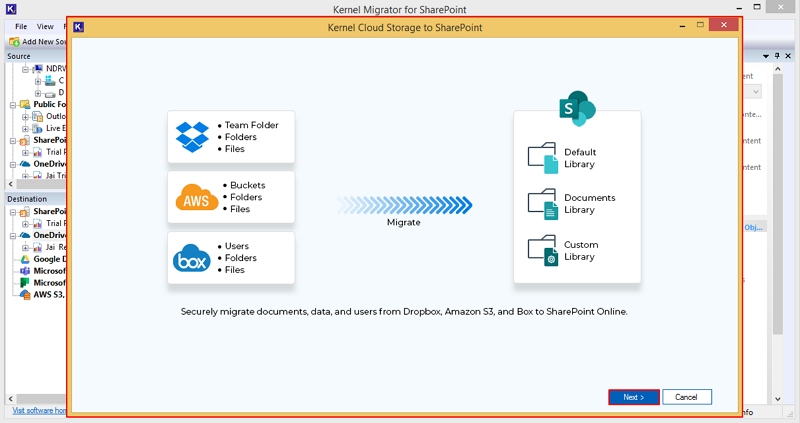The height and width of the screenshot is (423, 800).
Task: Click the Next > button in the dialog
Action: (634, 397)
